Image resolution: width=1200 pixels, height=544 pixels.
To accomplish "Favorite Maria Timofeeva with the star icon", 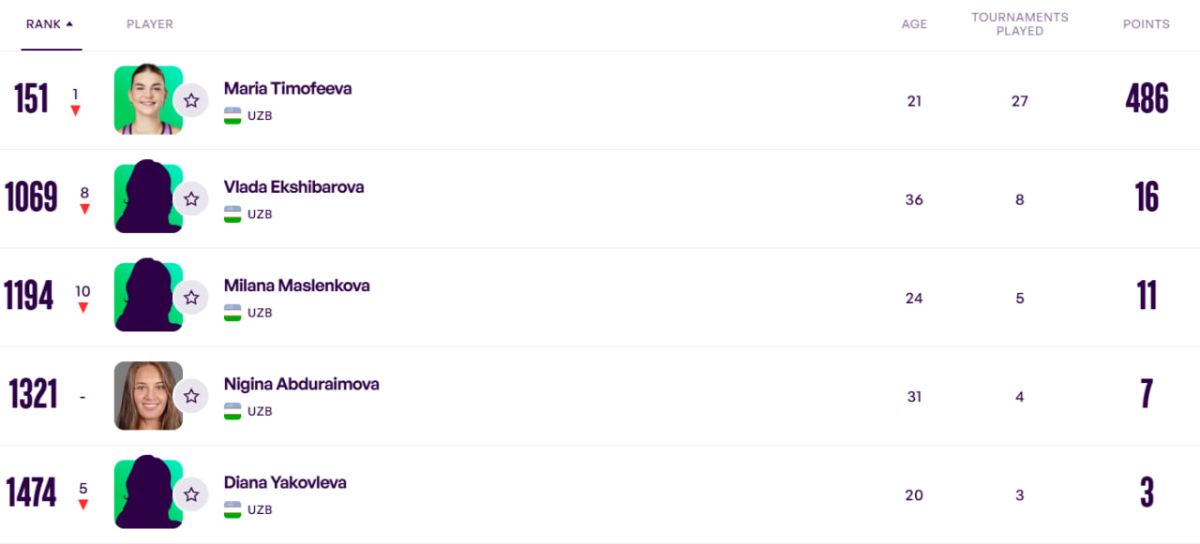I will tap(191, 100).
